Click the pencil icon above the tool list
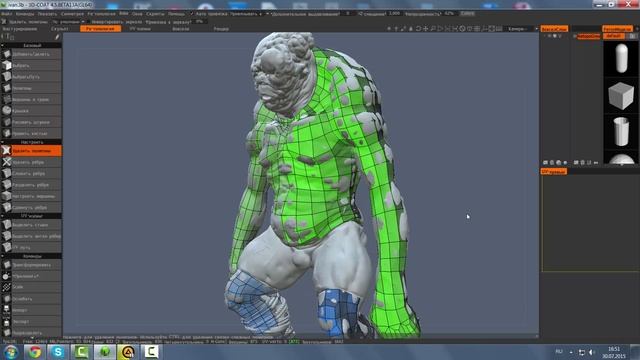This screenshot has width=640, height=360. pyautogui.click(x=57, y=37)
